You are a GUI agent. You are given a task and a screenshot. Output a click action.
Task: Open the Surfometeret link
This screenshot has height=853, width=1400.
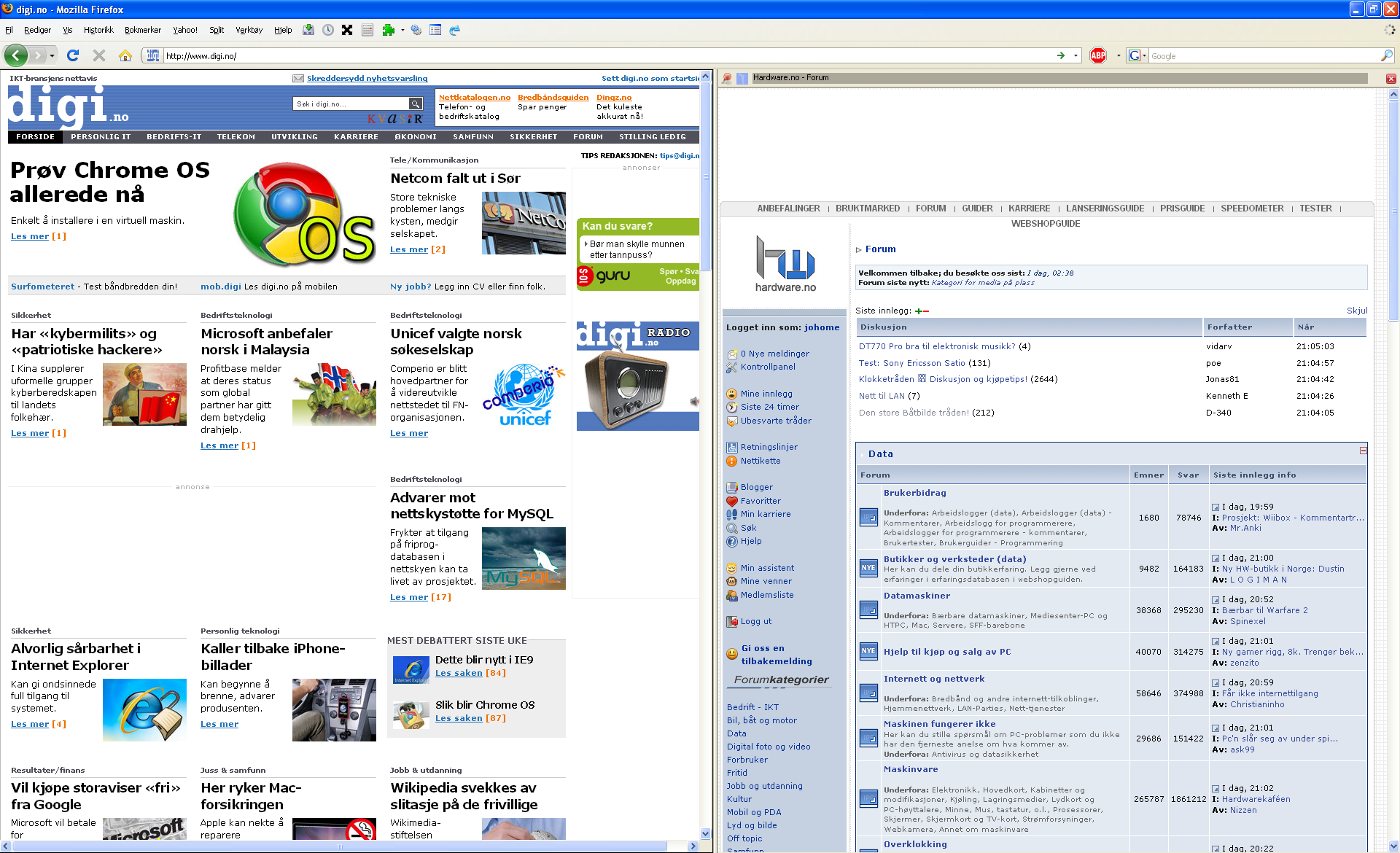42,287
